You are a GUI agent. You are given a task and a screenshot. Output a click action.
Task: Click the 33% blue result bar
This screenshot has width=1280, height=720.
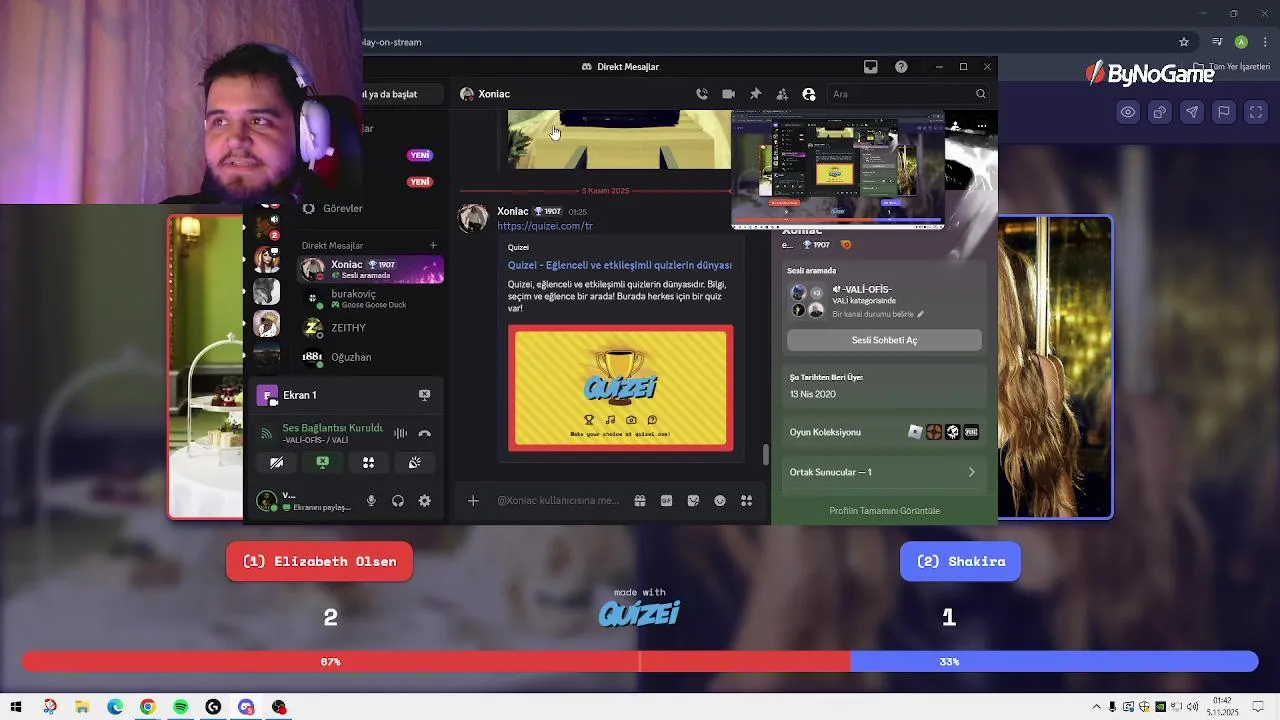point(1054,662)
